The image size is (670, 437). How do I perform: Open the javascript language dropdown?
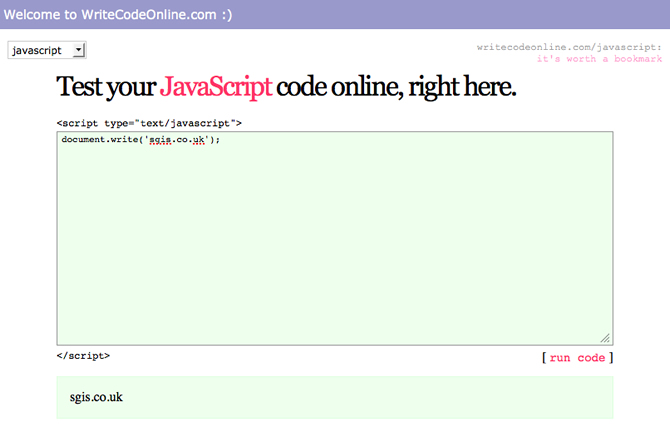(47, 50)
